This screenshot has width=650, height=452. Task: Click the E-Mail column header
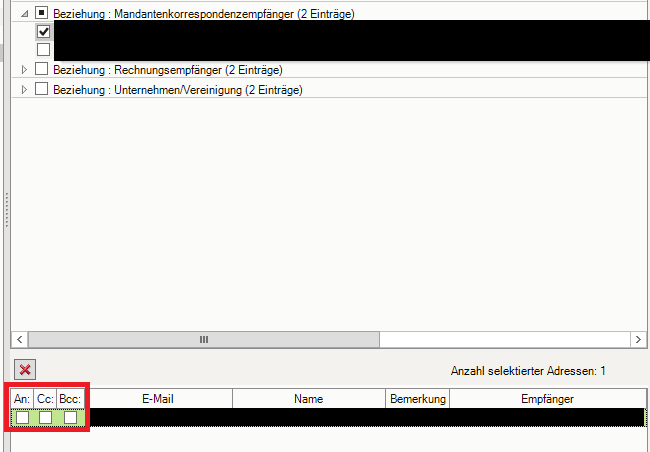click(x=158, y=399)
